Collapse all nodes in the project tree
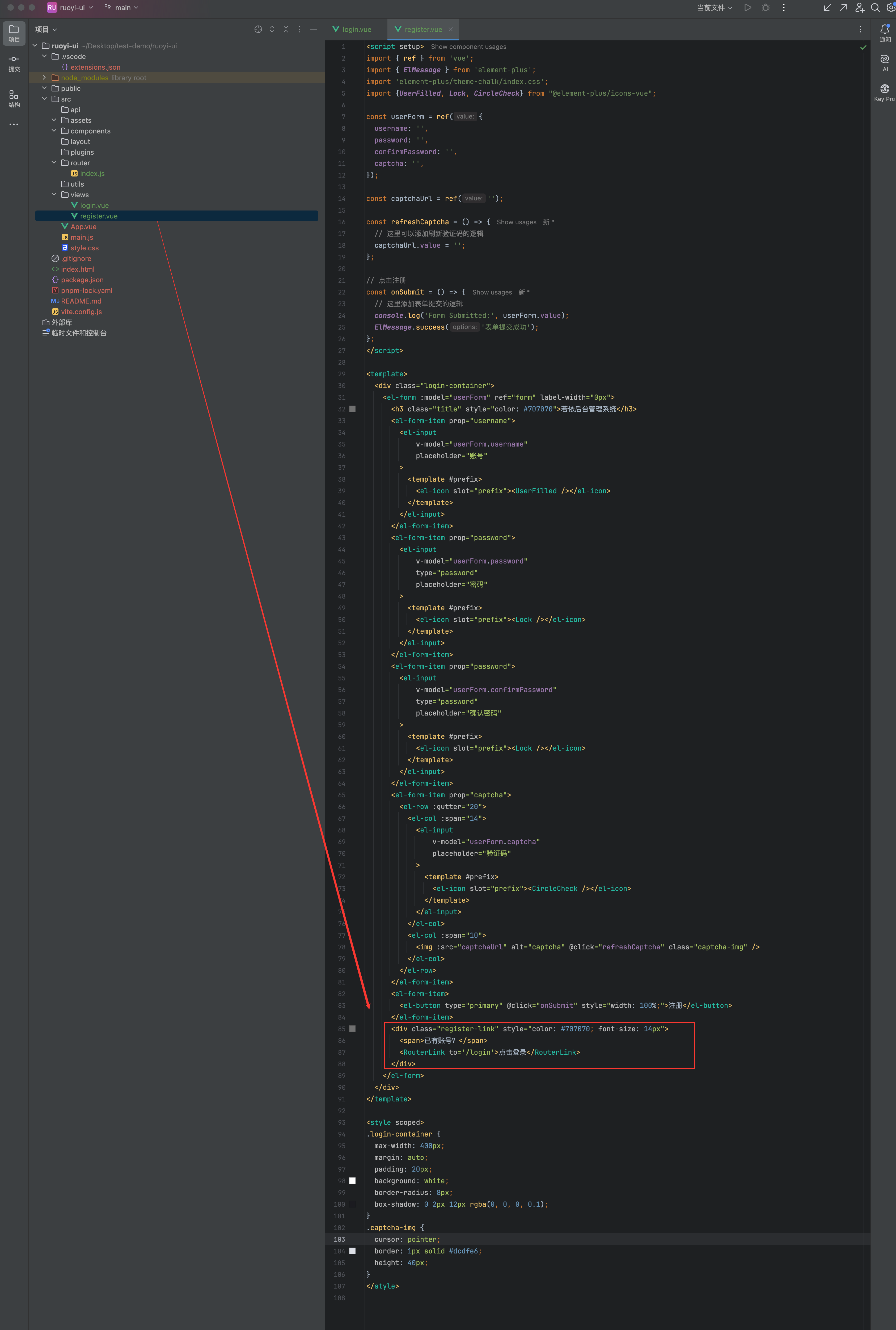This screenshot has height=1330, width=896. [x=286, y=29]
